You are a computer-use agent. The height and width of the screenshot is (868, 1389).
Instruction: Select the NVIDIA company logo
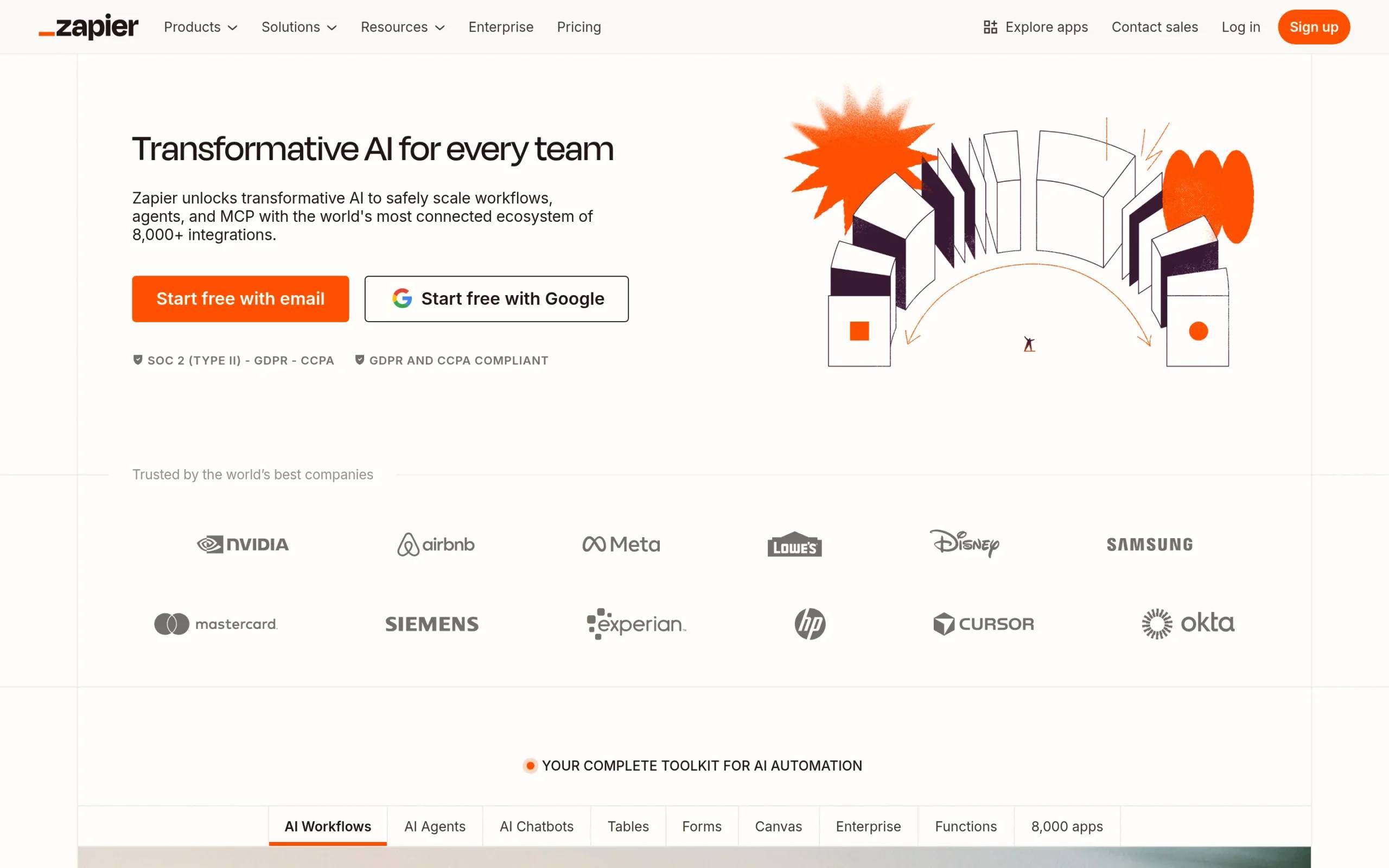244,544
